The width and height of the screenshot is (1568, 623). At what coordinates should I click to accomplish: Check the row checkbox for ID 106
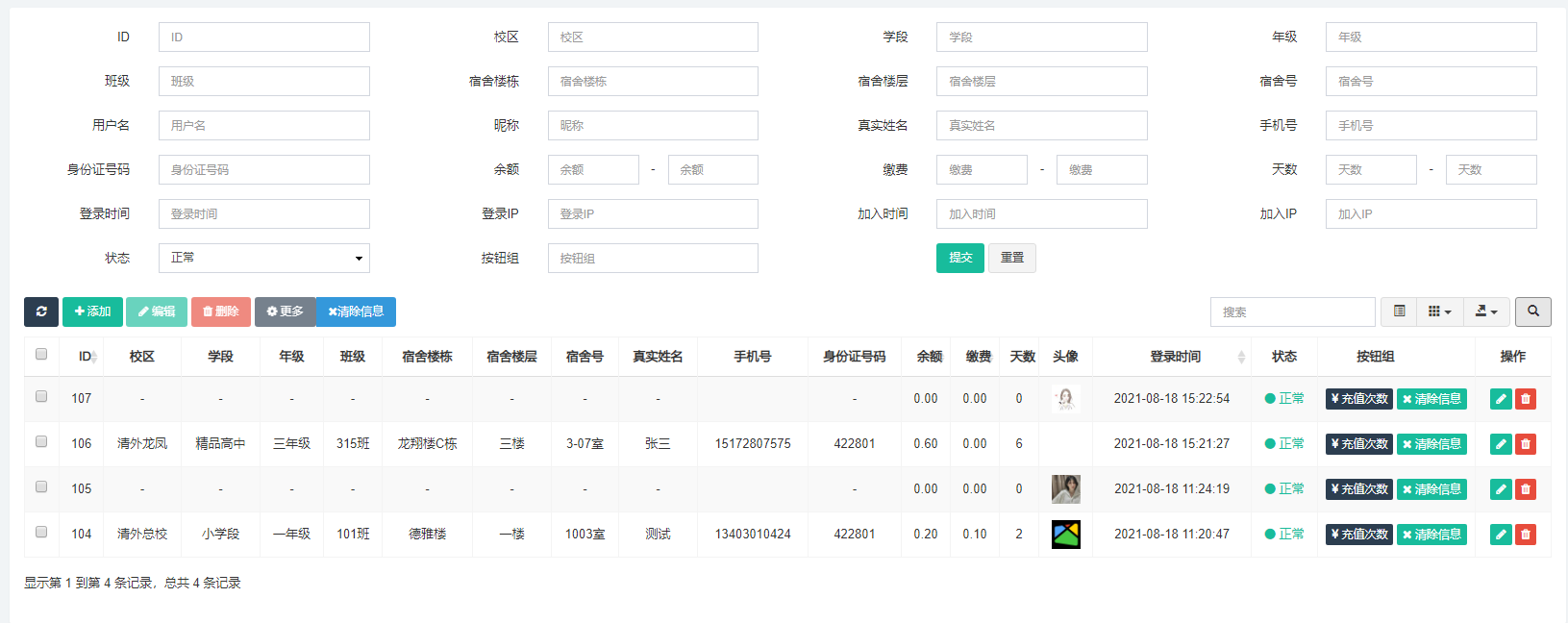pos(41,442)
